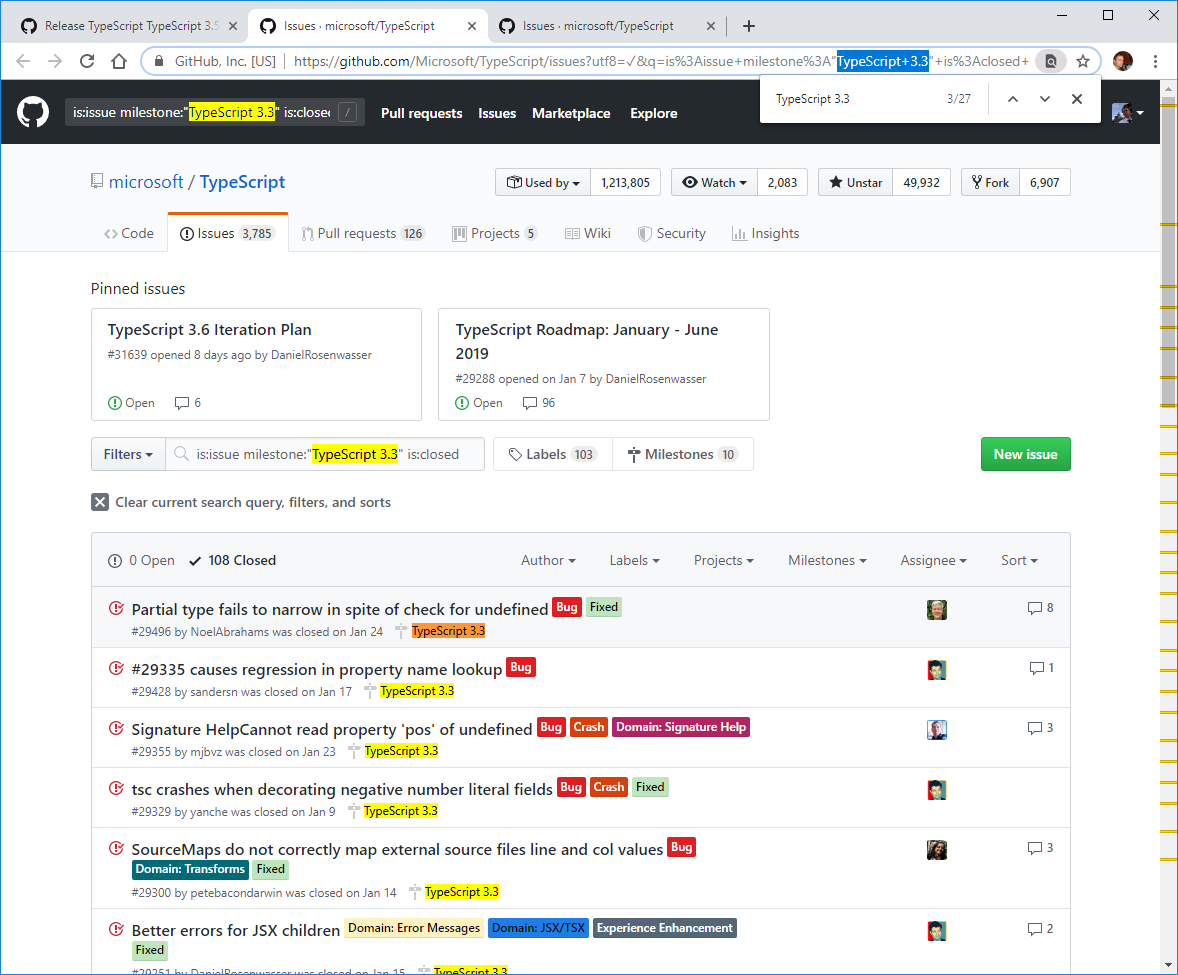Toggle starring off with the Unstar button
The image size is (1178, 975).
pyautogui.click(x=854, y=182)
